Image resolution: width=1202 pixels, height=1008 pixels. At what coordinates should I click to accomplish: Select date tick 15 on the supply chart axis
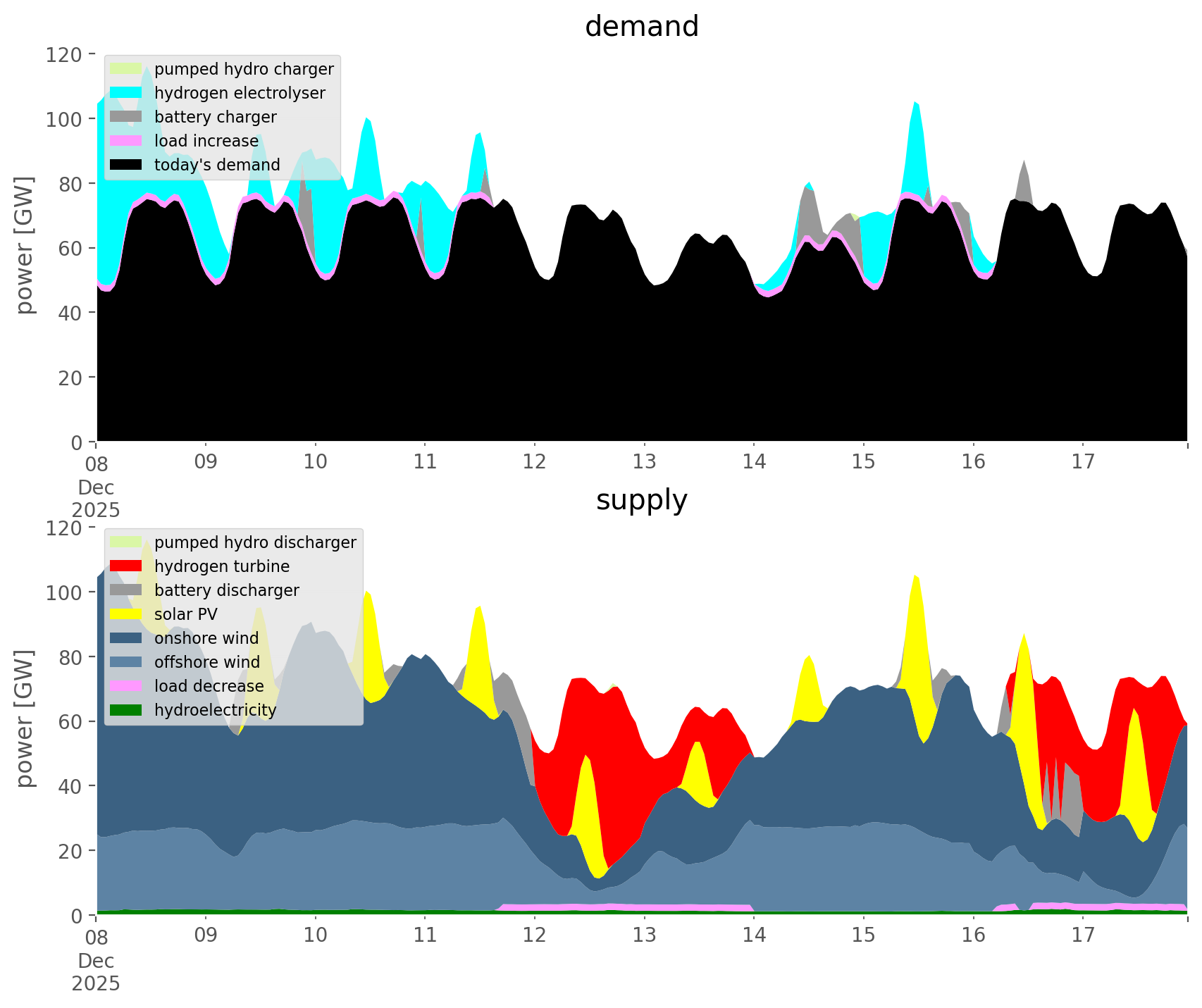click(863, 935)
